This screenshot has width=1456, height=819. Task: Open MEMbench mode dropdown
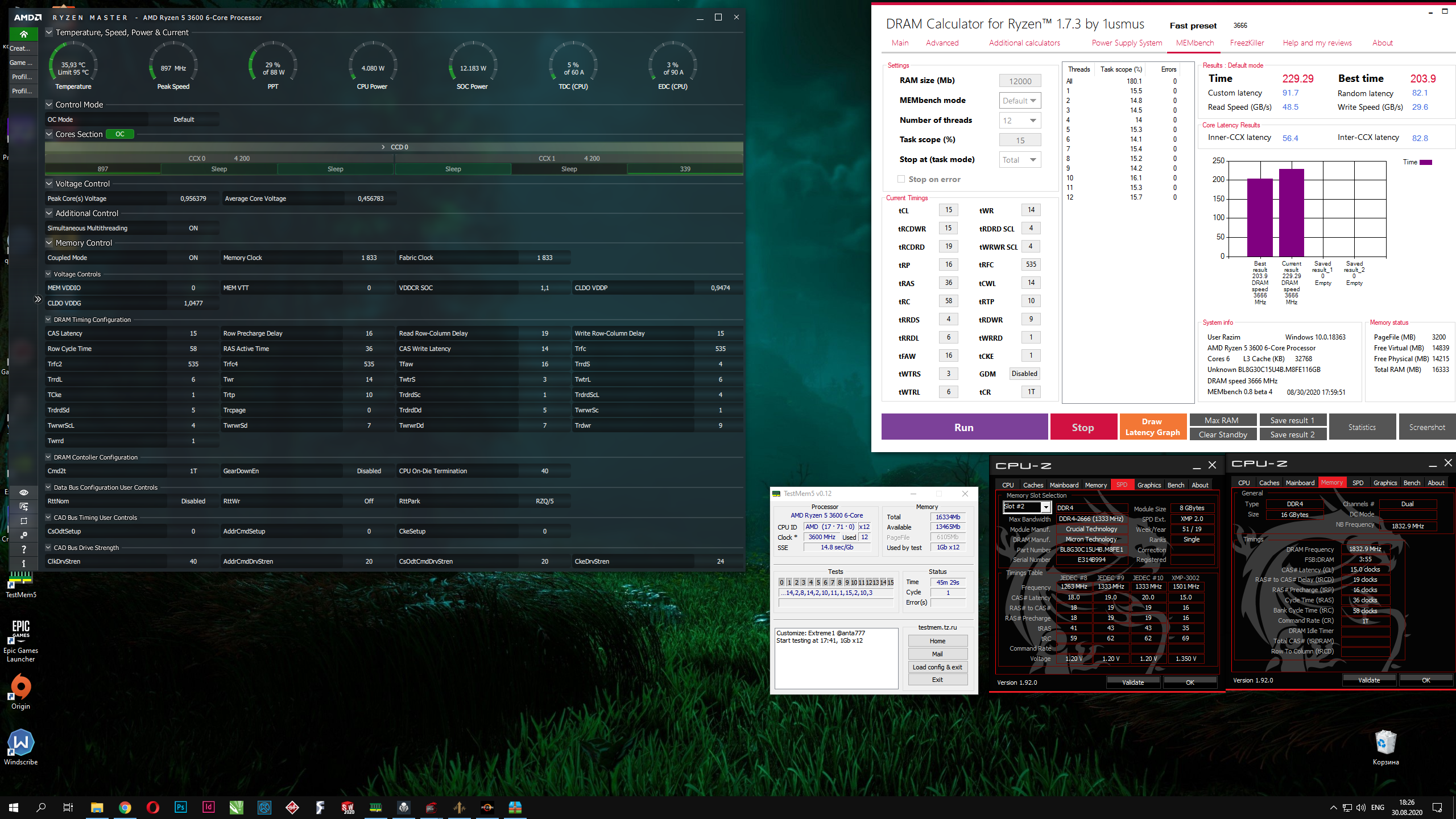[1020, 101]
